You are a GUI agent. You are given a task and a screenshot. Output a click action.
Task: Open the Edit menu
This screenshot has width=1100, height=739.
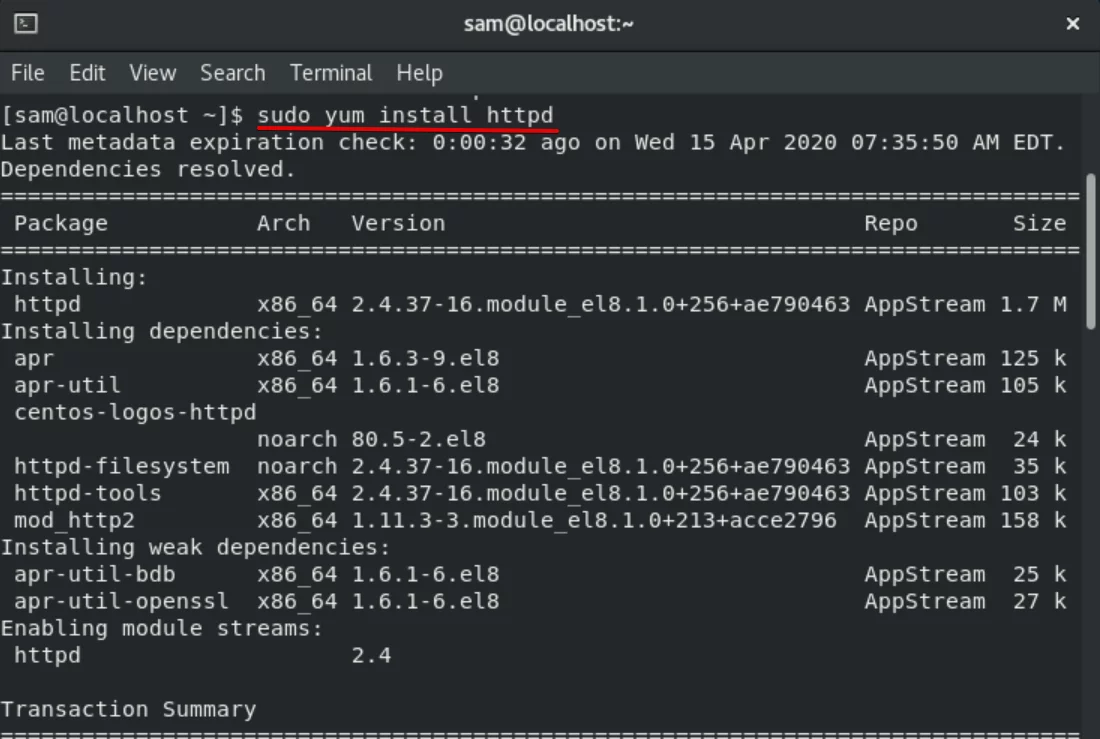tap(87, 73)
